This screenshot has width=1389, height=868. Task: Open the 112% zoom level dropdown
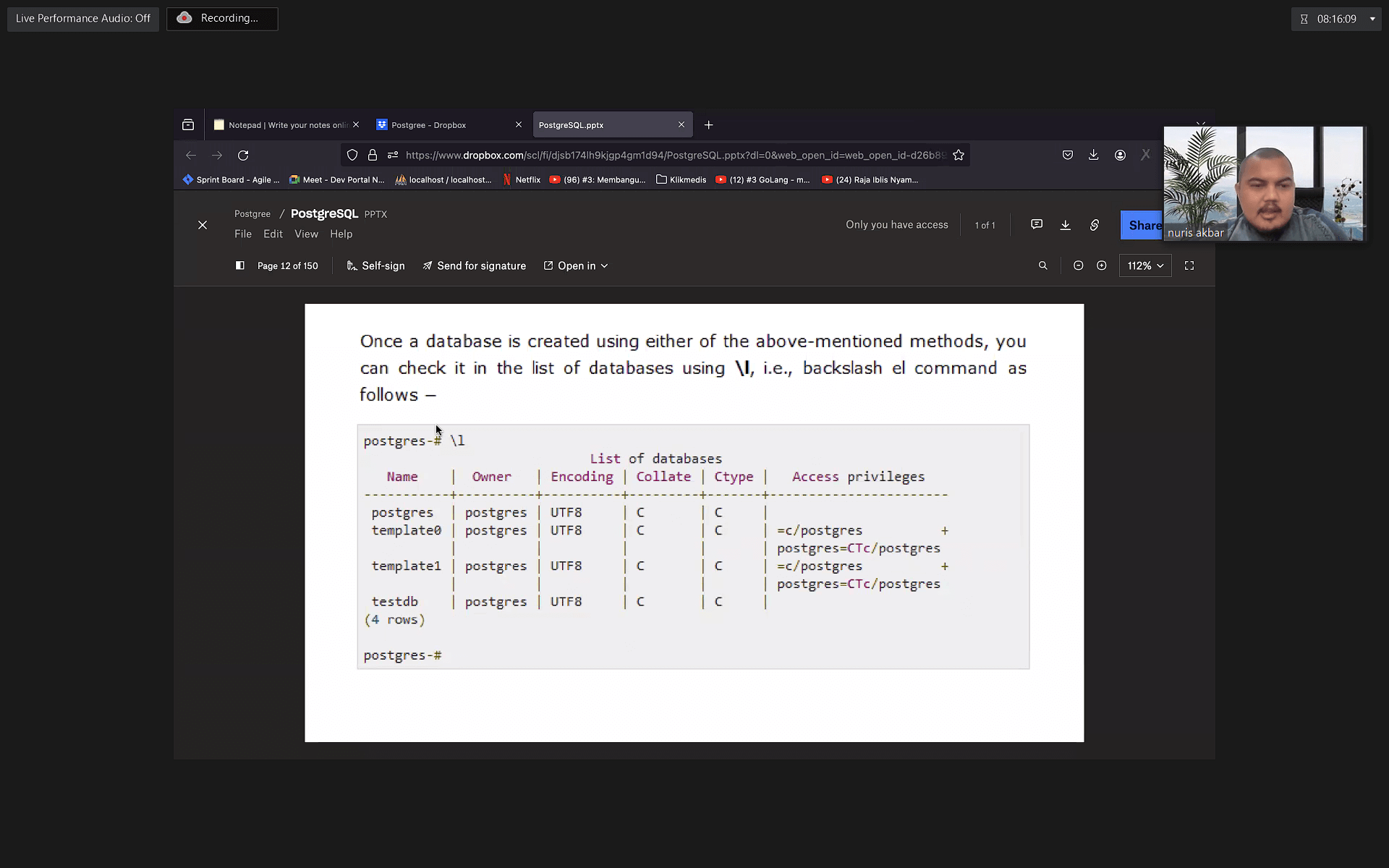point(1144,265)
